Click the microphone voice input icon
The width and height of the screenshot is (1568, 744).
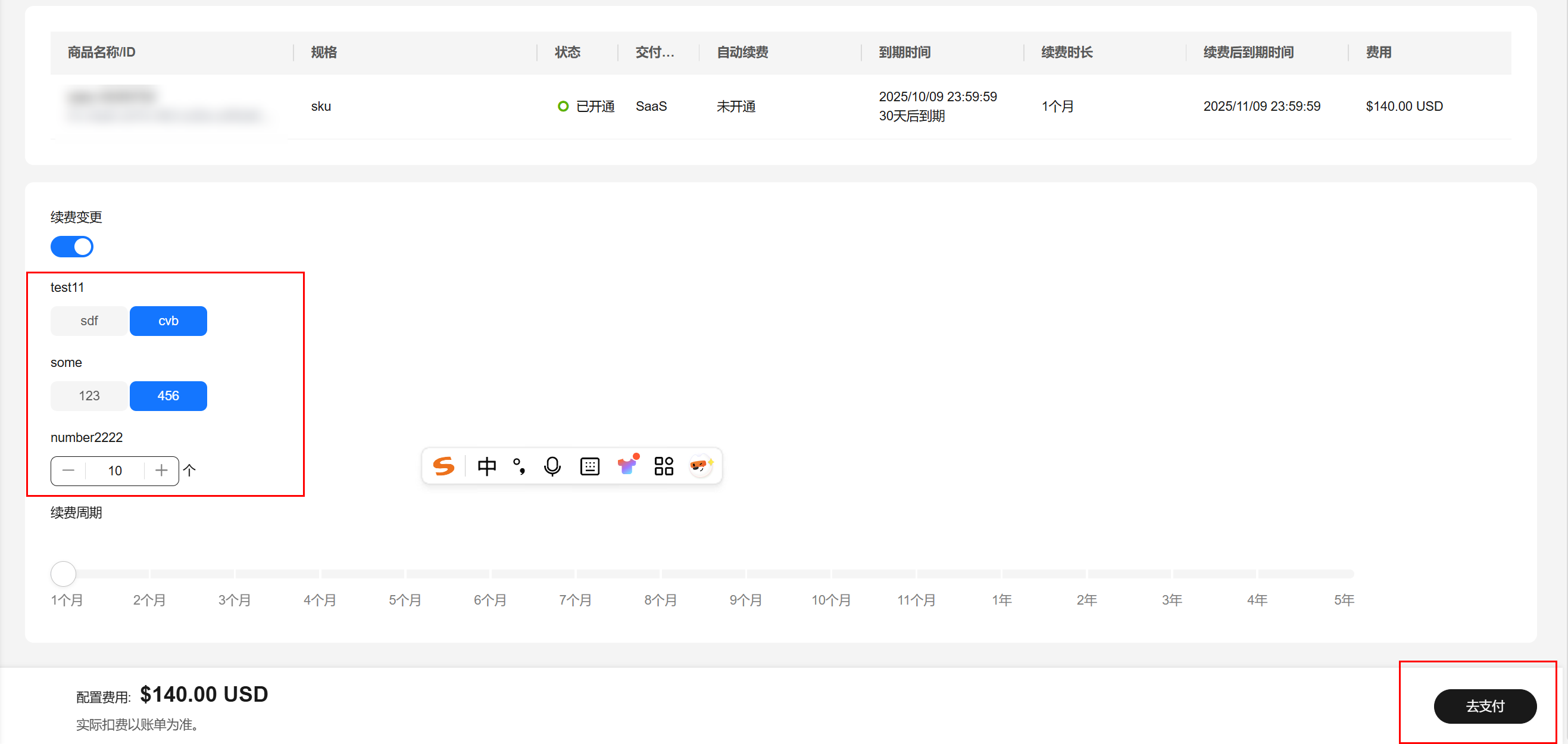tap(552, 466)
